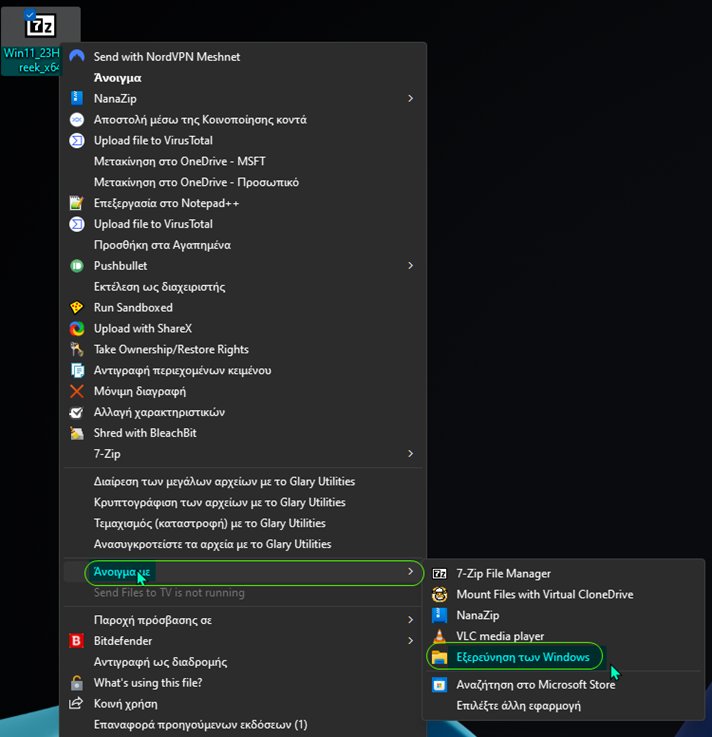The image size is (712, 737).
Task: Choose What's using this file?
Action: 148,682
